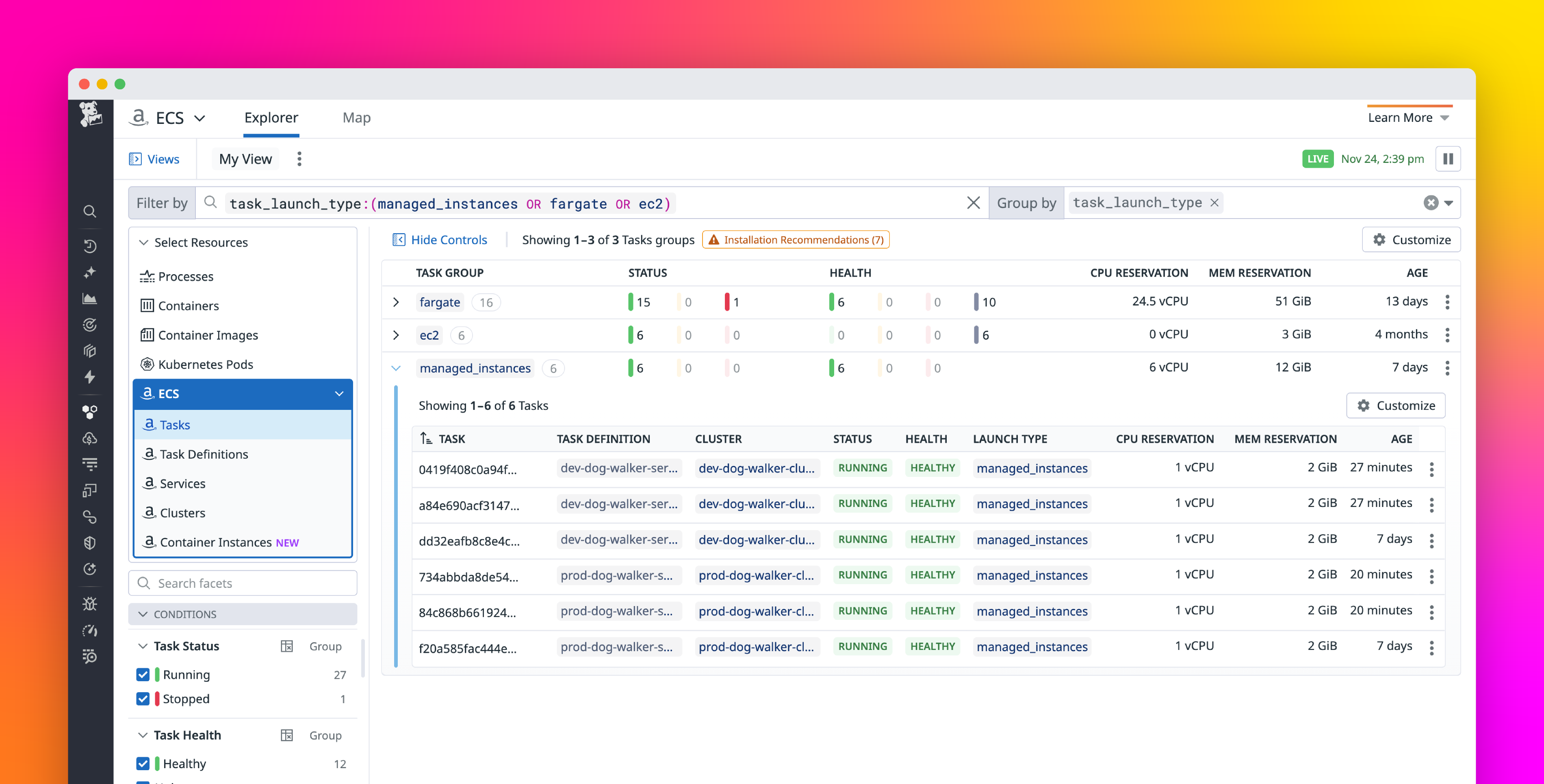The width and height of the screenshot is (1544, 784).
Task: Click the Customize button above the table
Action: click(x=1411, y=239)
